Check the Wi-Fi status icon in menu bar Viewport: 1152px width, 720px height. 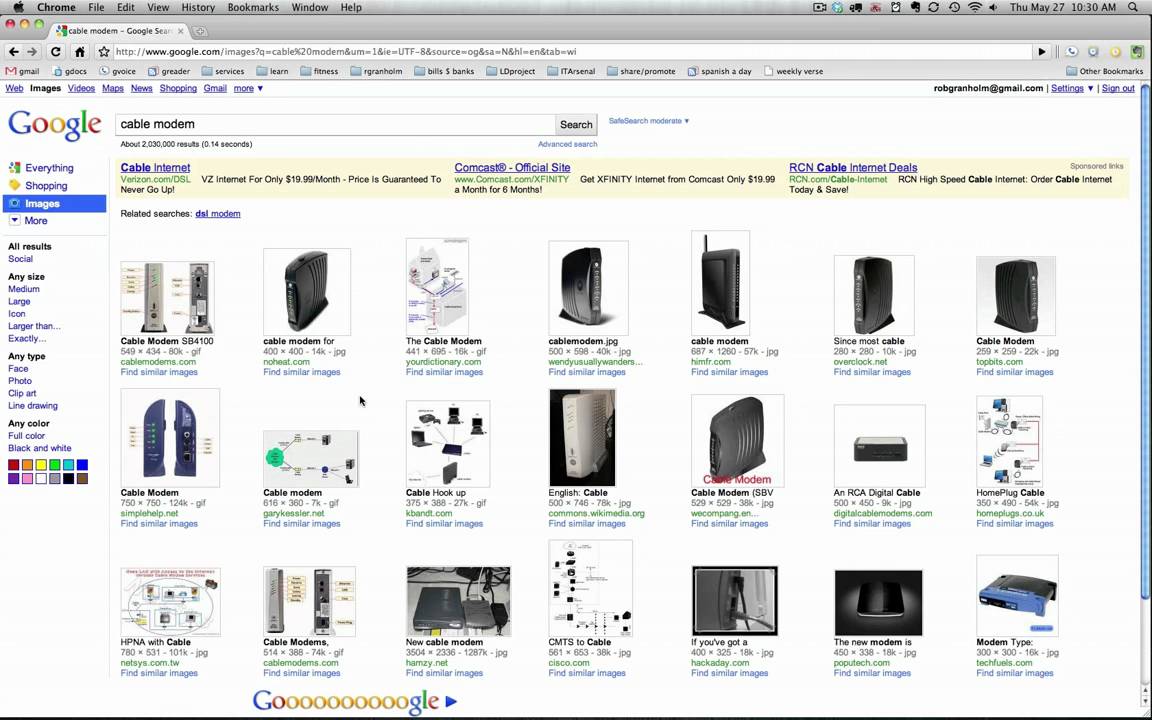point(975,7)
